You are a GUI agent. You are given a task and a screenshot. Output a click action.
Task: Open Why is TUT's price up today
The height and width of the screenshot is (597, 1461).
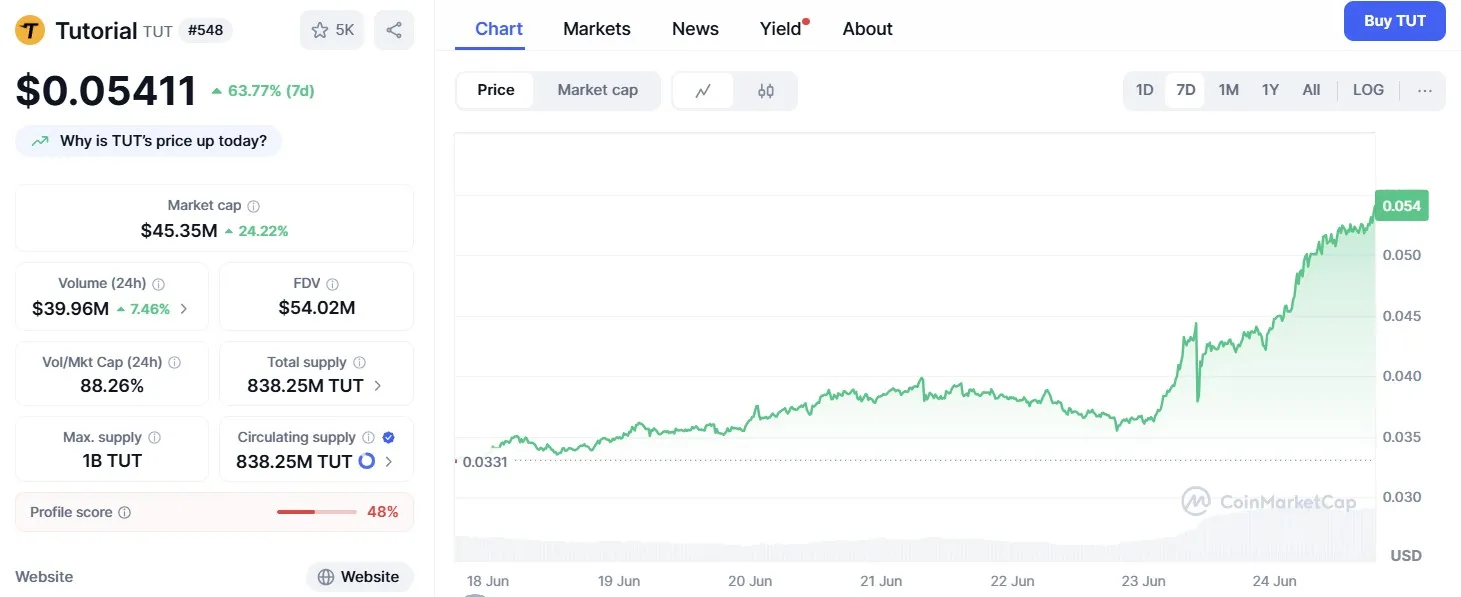(x=148, y=141)
